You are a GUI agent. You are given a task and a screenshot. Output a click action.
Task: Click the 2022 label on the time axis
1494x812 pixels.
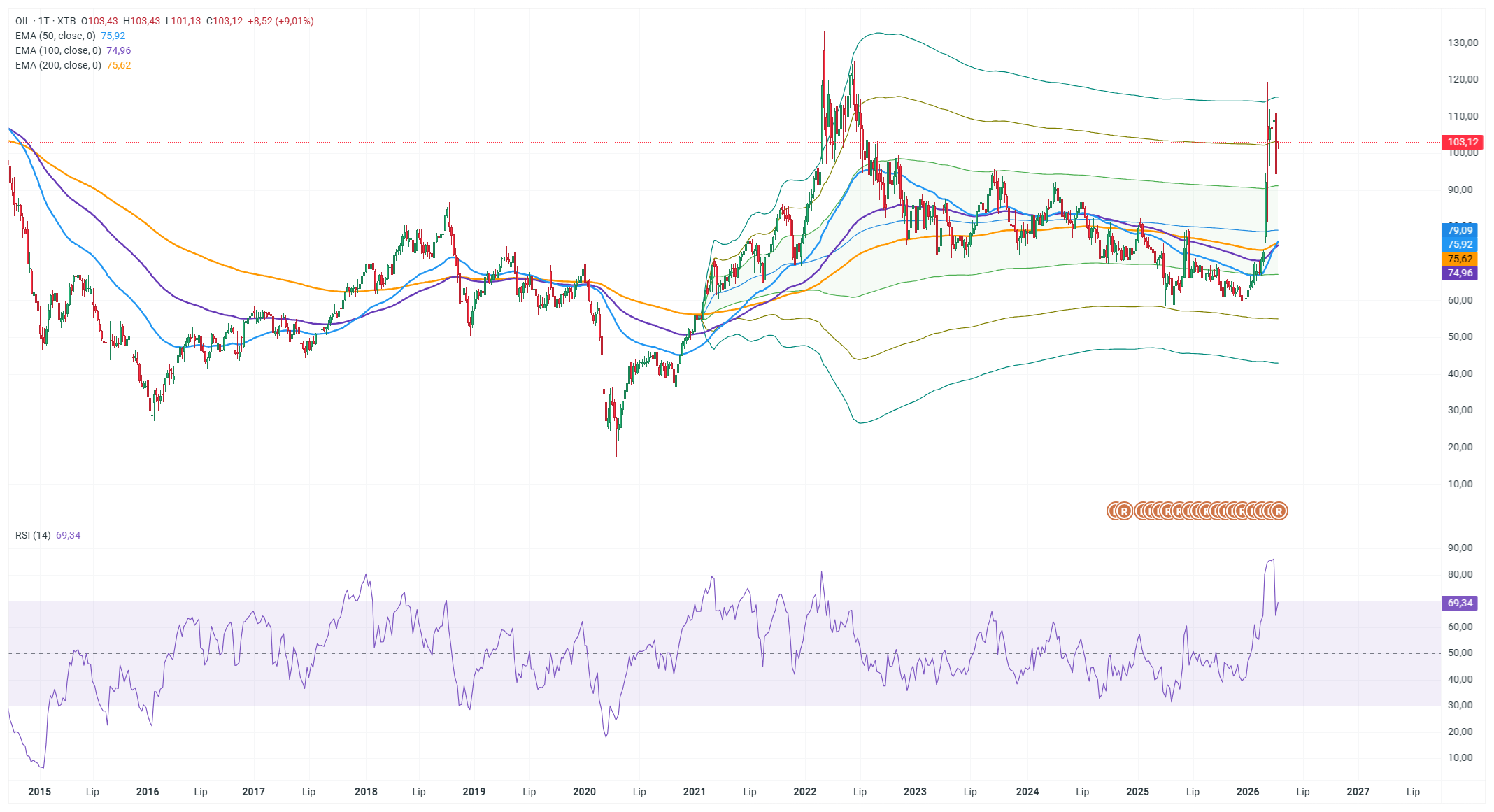[804, 792]
